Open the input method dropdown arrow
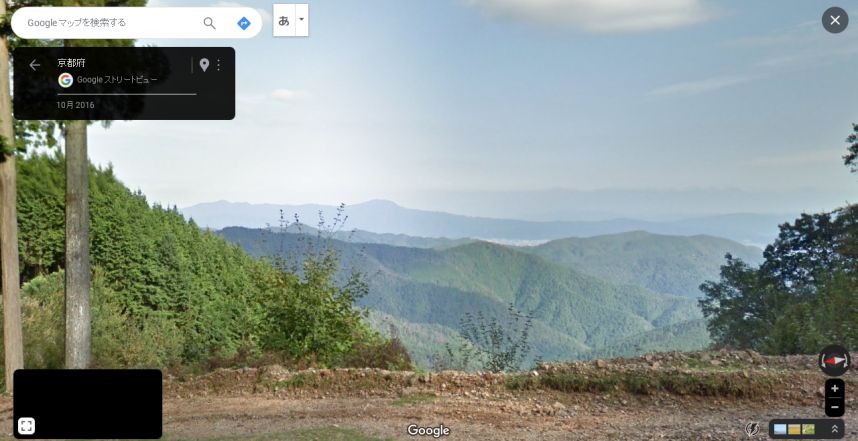This screenshot has height=441, width=858. [302, 21]
